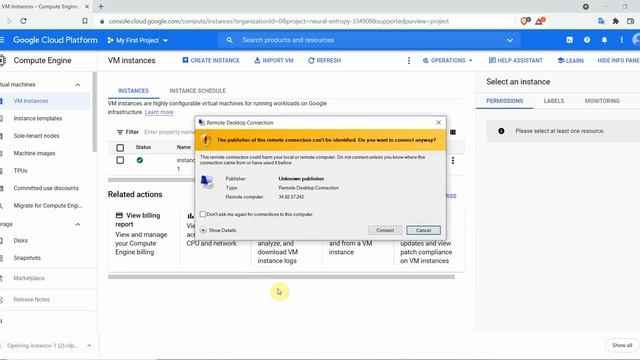Close the Remote Desktop Connection dialog
Image resolution: width=640 pixels, height=360 pixels.
point(438,122)
